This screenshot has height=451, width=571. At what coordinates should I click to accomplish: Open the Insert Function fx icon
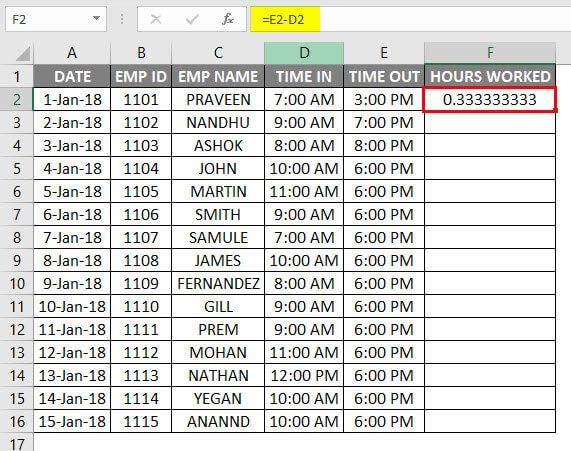[228, 19]
